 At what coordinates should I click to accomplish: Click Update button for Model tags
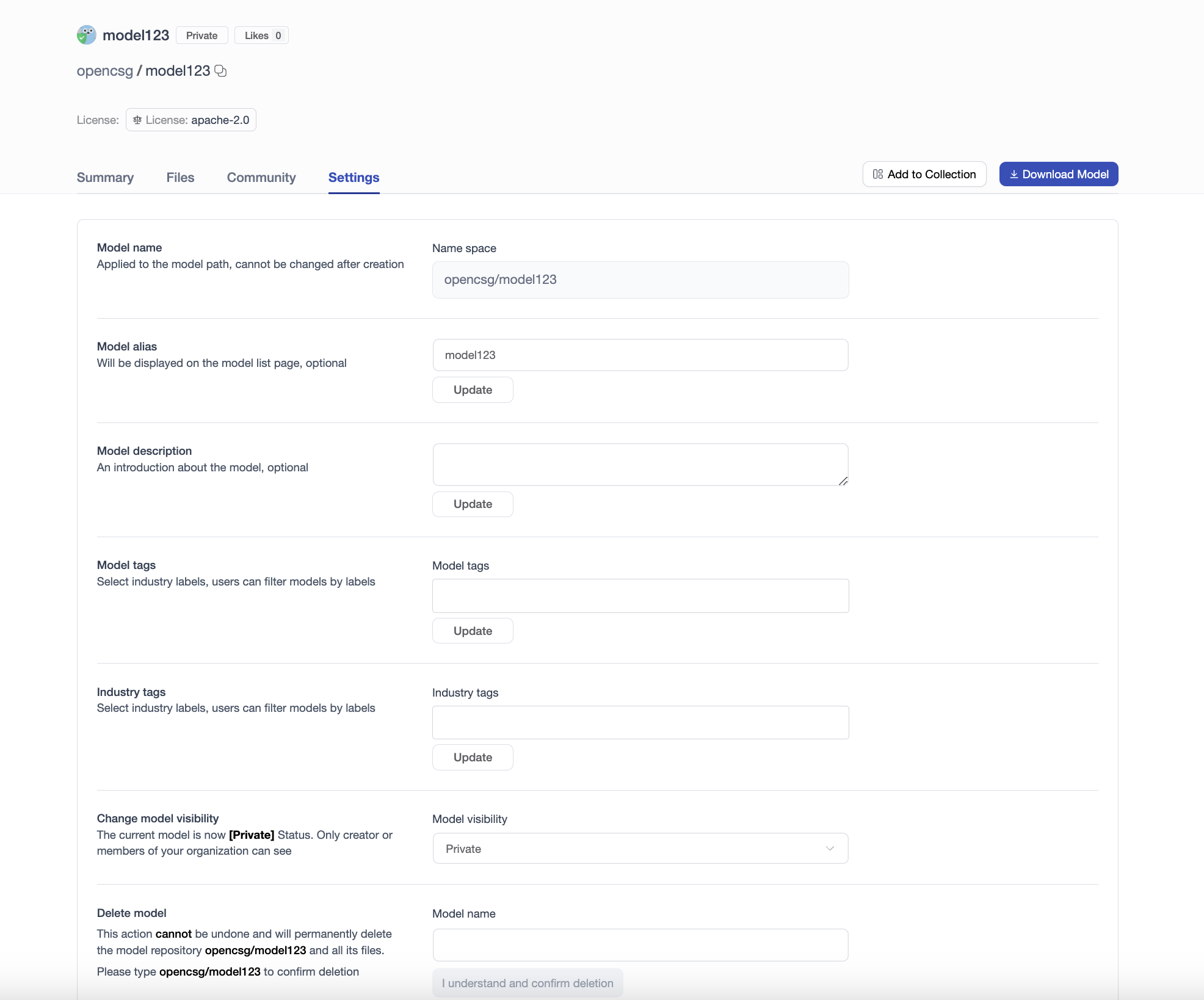point(472,631)
